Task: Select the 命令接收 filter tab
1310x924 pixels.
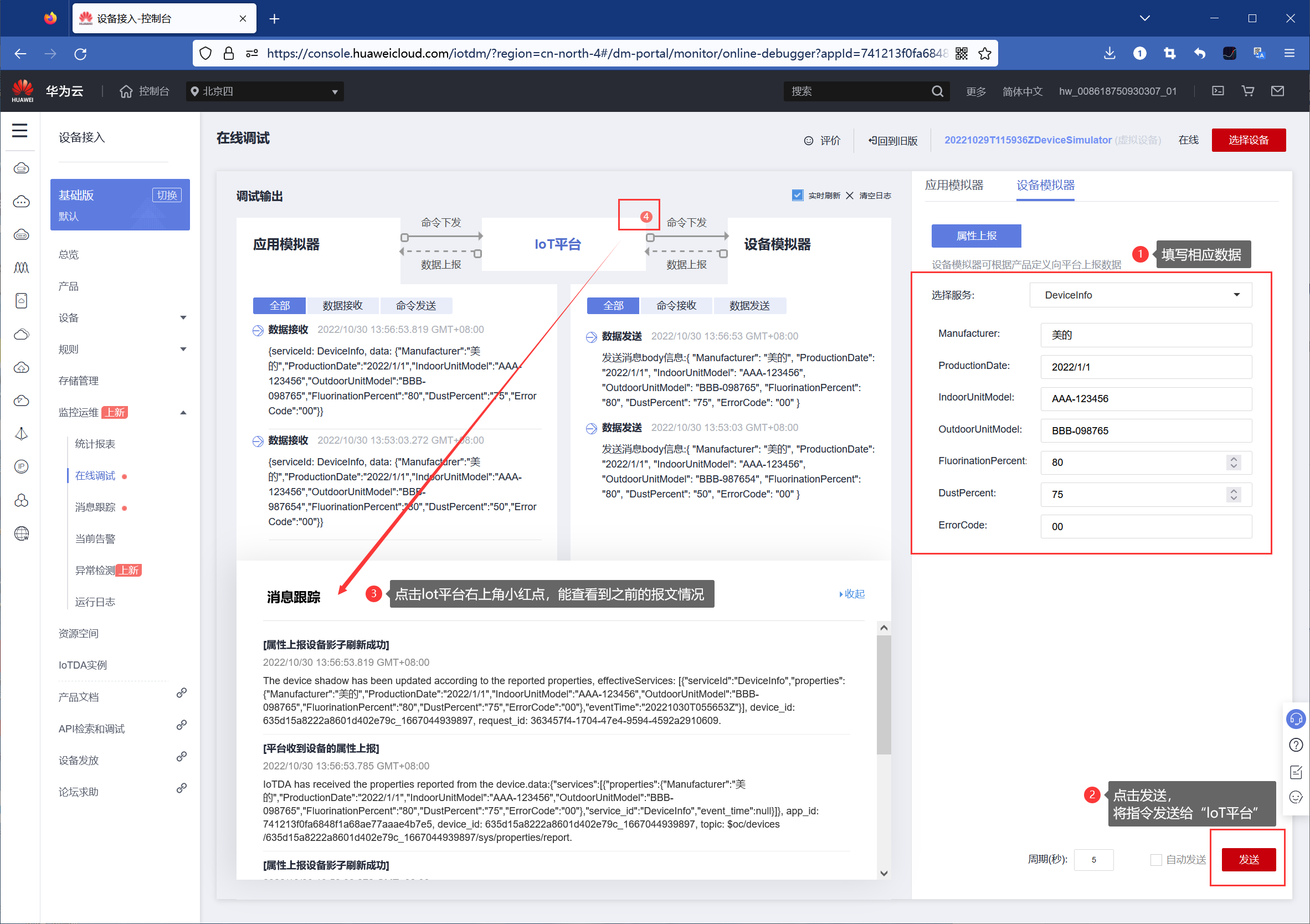Action: click(676, 306)
